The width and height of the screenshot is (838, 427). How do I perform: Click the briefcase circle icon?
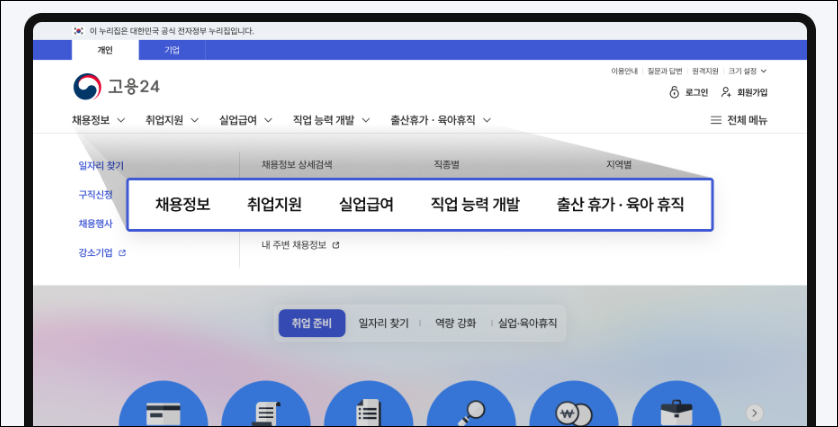(x=676, y=403)
